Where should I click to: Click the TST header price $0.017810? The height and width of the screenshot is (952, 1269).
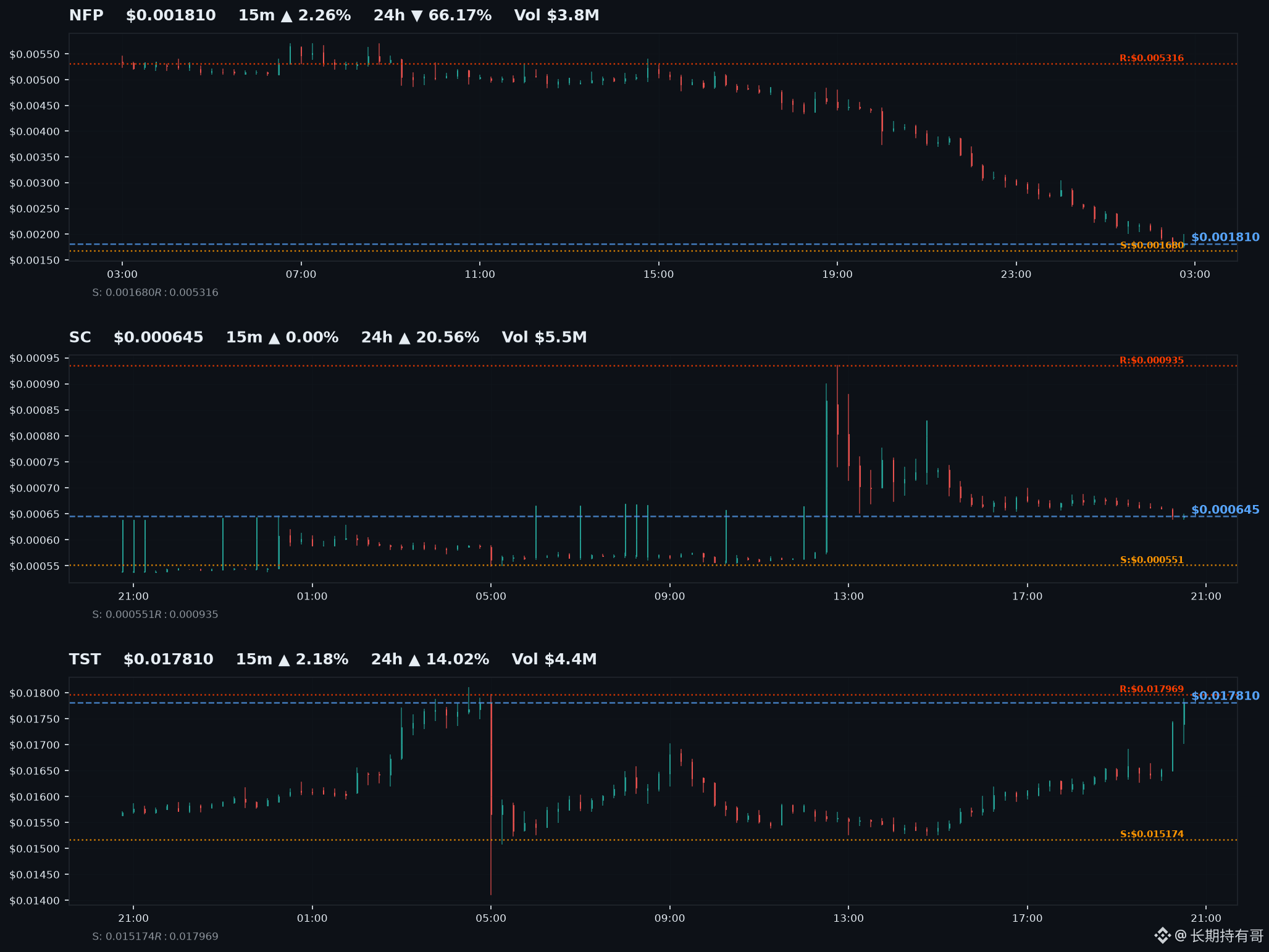(x=169, y=659)
